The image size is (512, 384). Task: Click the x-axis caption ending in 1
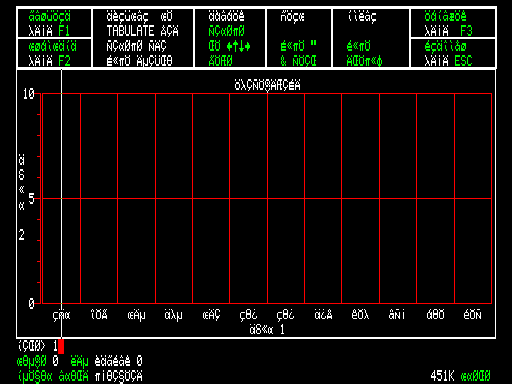click(267, 330)
